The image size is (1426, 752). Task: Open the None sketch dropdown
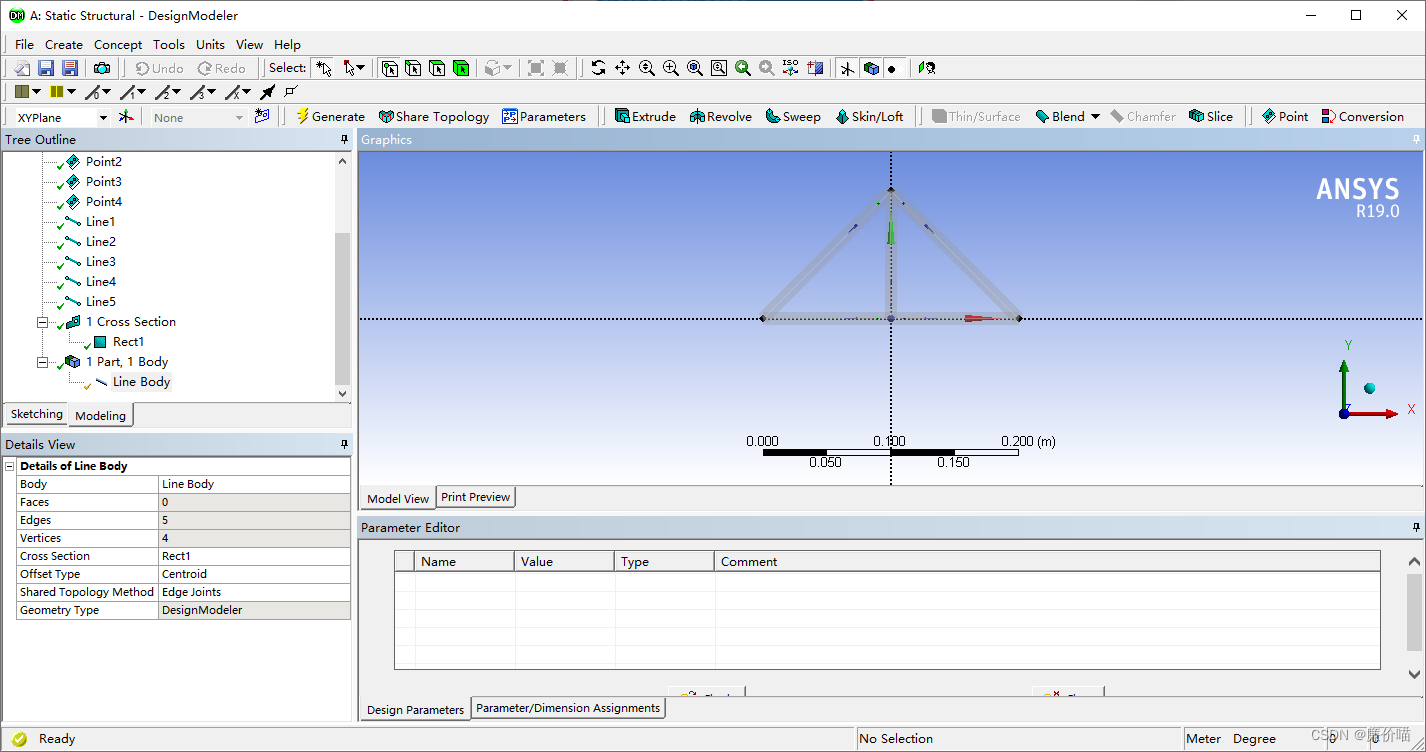point(239,117)
